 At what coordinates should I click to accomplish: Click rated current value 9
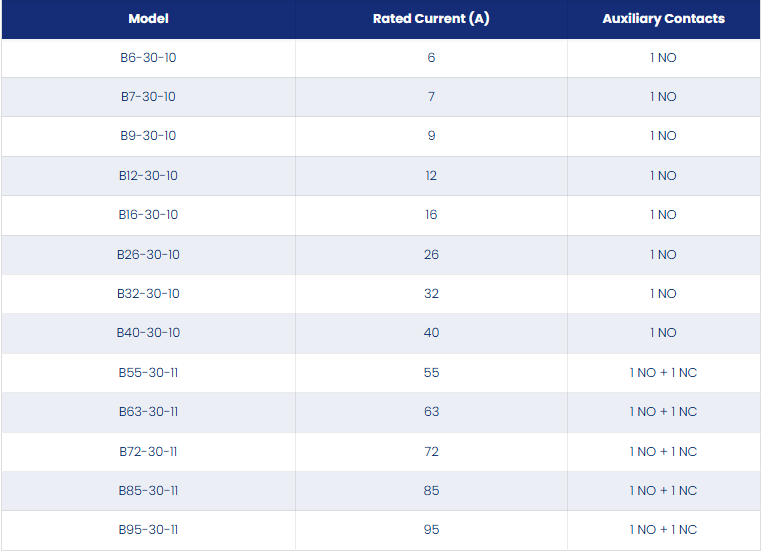[x=431, y=135]
